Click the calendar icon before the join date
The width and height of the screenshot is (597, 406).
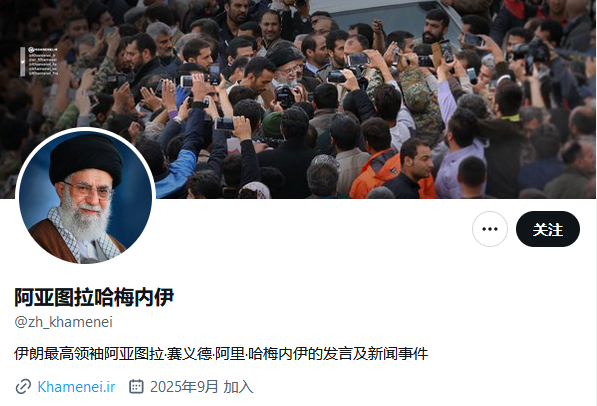click(x=136, y=387)
